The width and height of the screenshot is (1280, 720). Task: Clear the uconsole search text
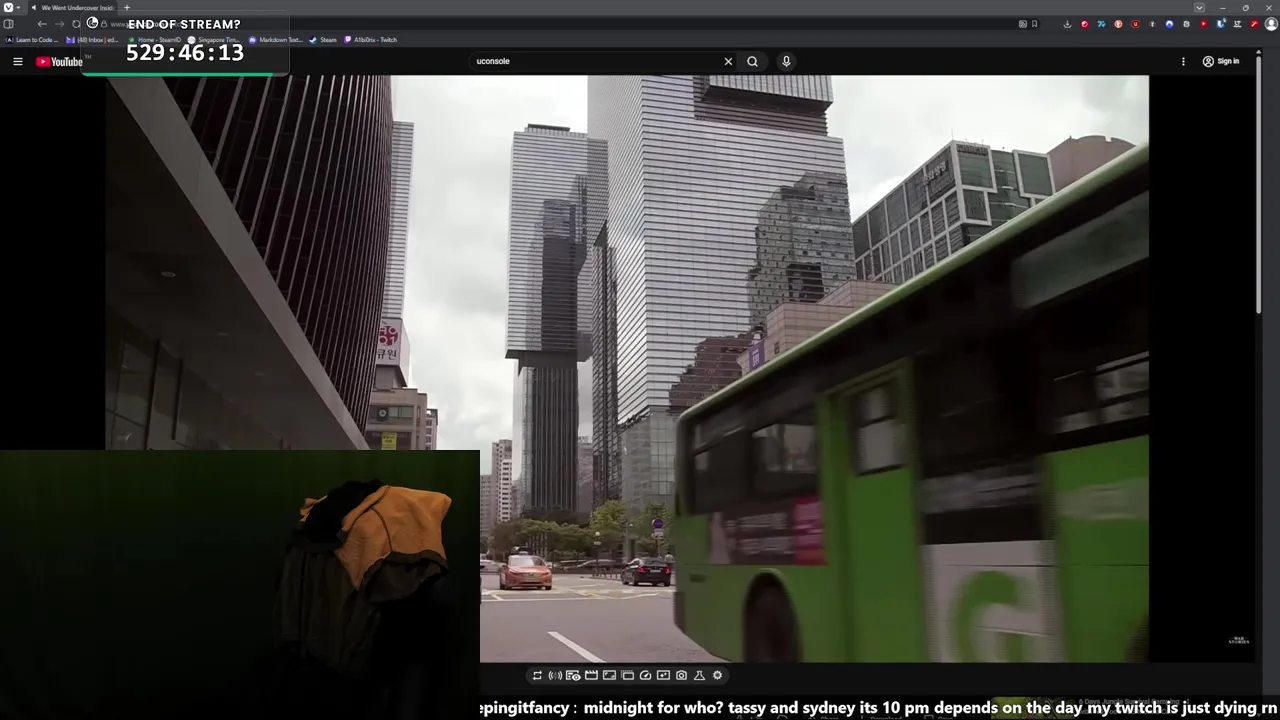(728, 61)
